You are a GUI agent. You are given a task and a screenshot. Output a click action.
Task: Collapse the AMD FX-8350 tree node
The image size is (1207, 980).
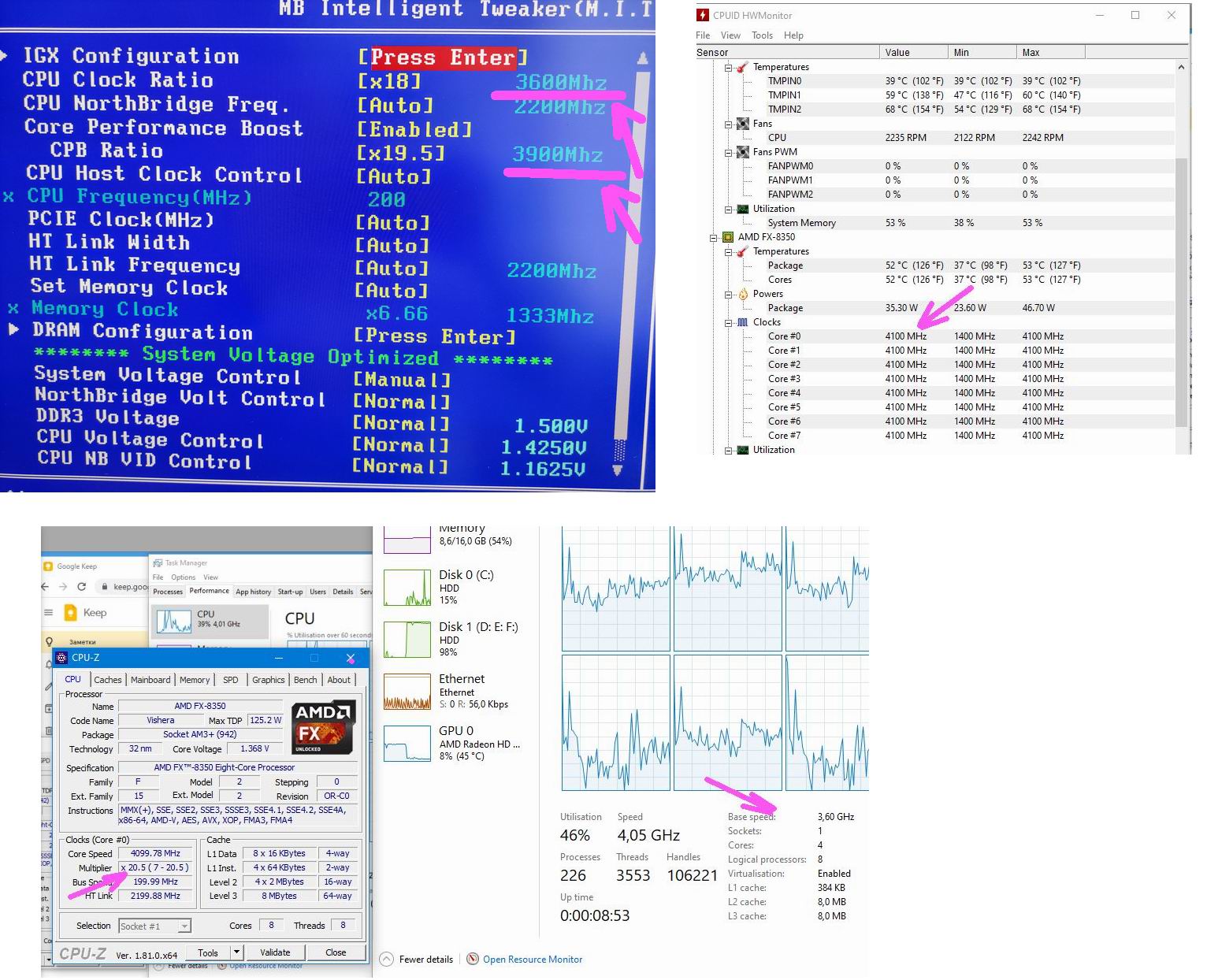pos(714,237)
